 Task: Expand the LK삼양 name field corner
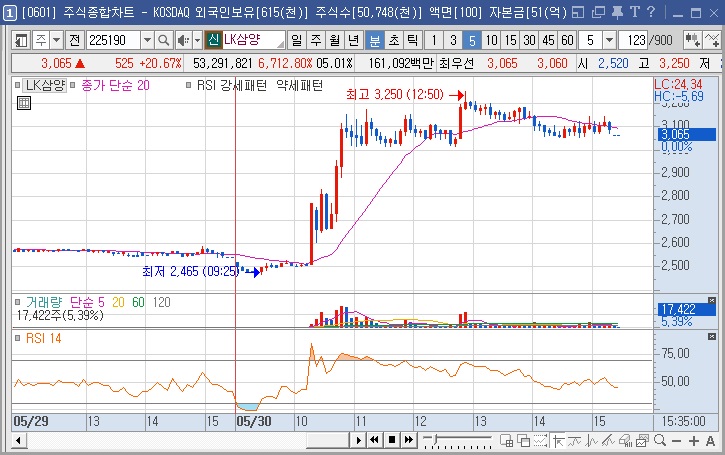pyautogui.click(x=281, y=44)
